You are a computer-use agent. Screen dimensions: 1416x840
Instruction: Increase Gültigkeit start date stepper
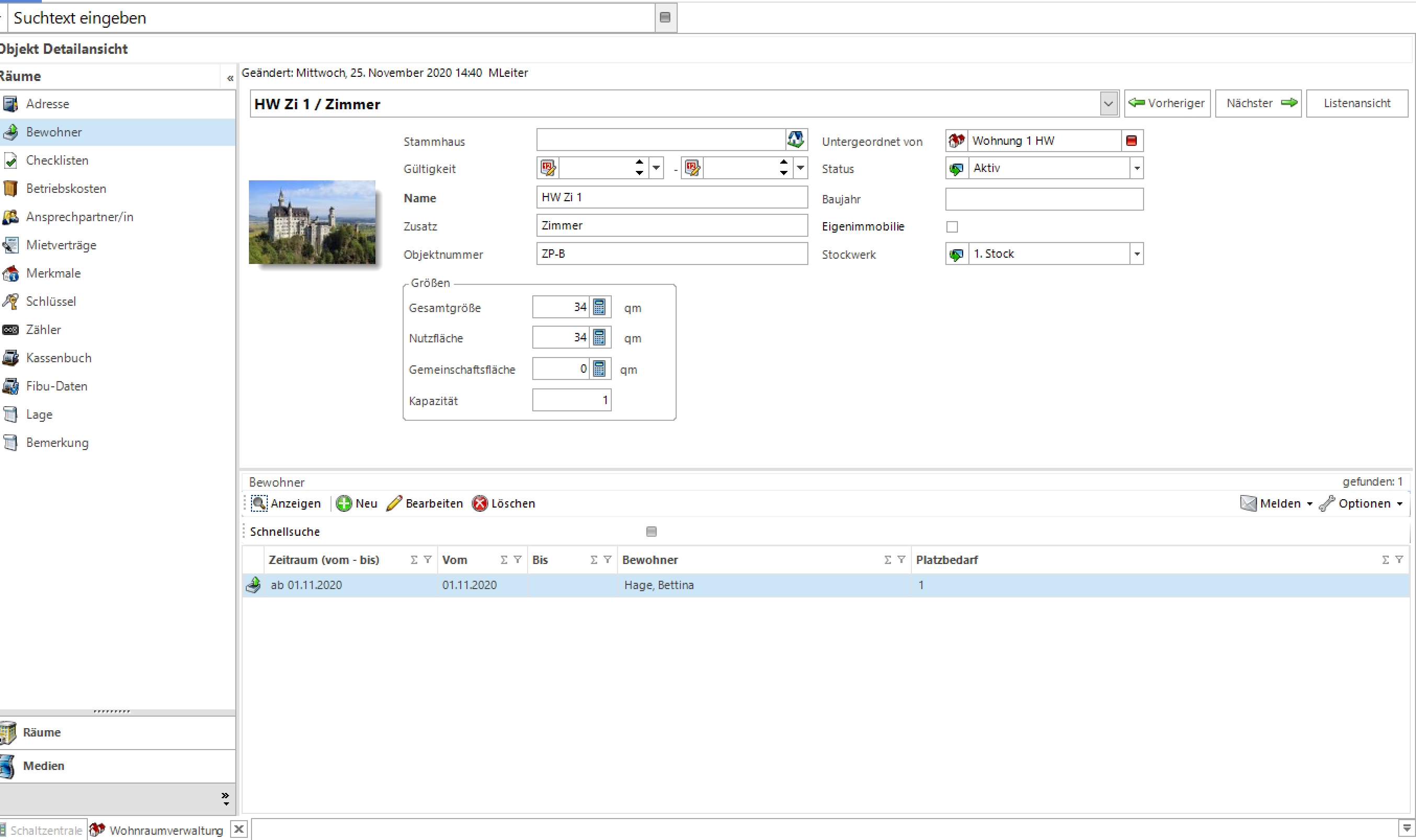(x=639, y=163)
